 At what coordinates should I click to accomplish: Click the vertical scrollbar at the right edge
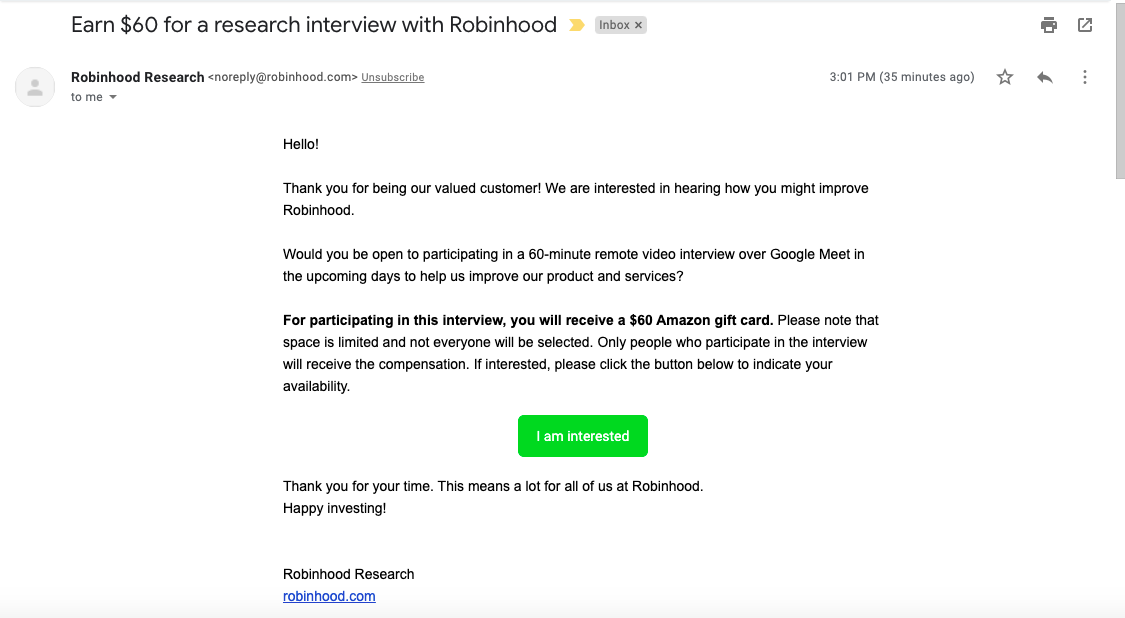(x=1120, y=90)
